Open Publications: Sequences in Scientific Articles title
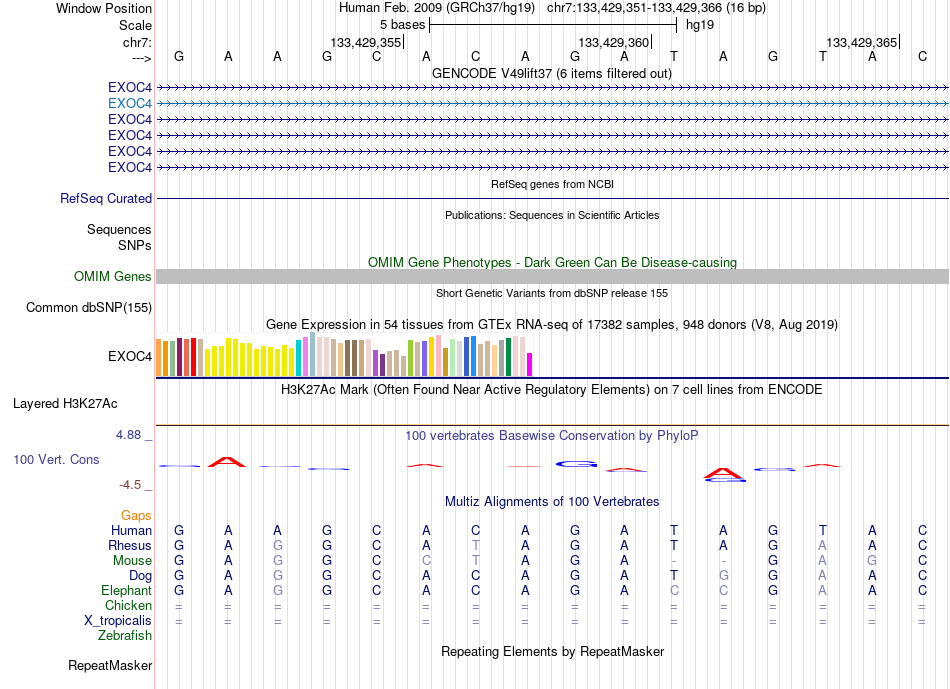 click(552, 215)
